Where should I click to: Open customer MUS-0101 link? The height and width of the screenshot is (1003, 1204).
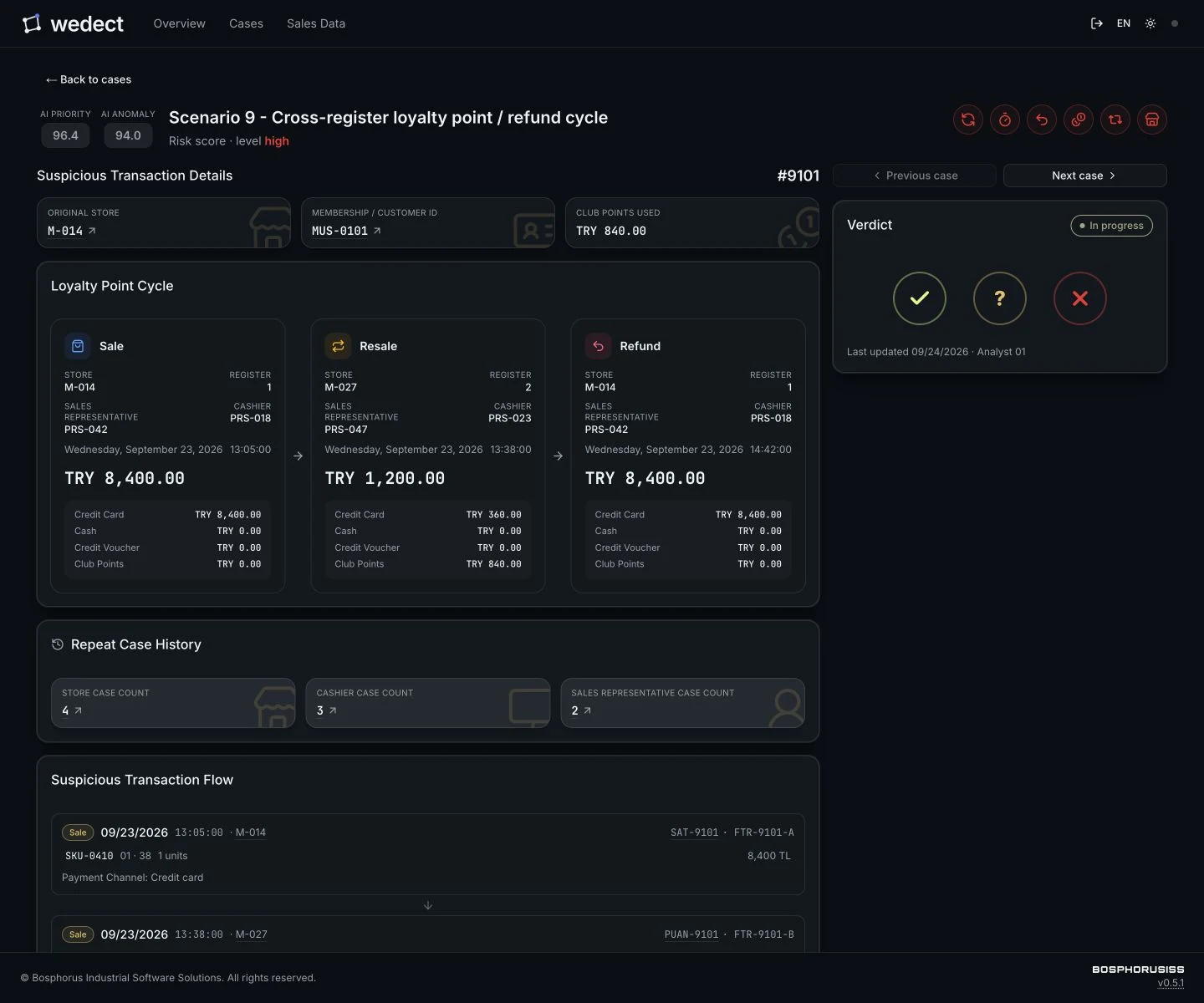click(346, 231)
